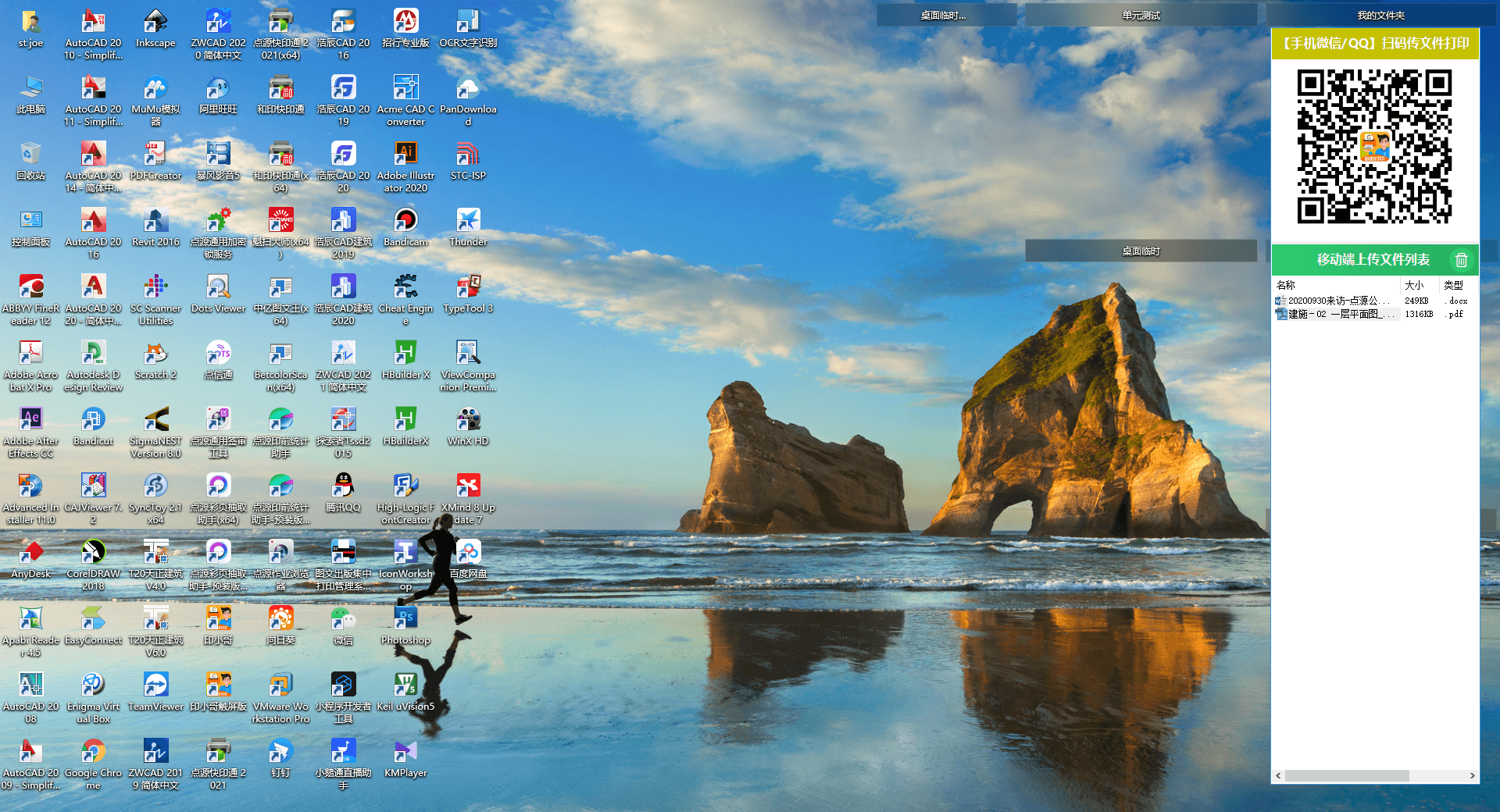Click the VMware Workstation Pro icon
Screen dimensions: 1500x812
coord(280,686)
